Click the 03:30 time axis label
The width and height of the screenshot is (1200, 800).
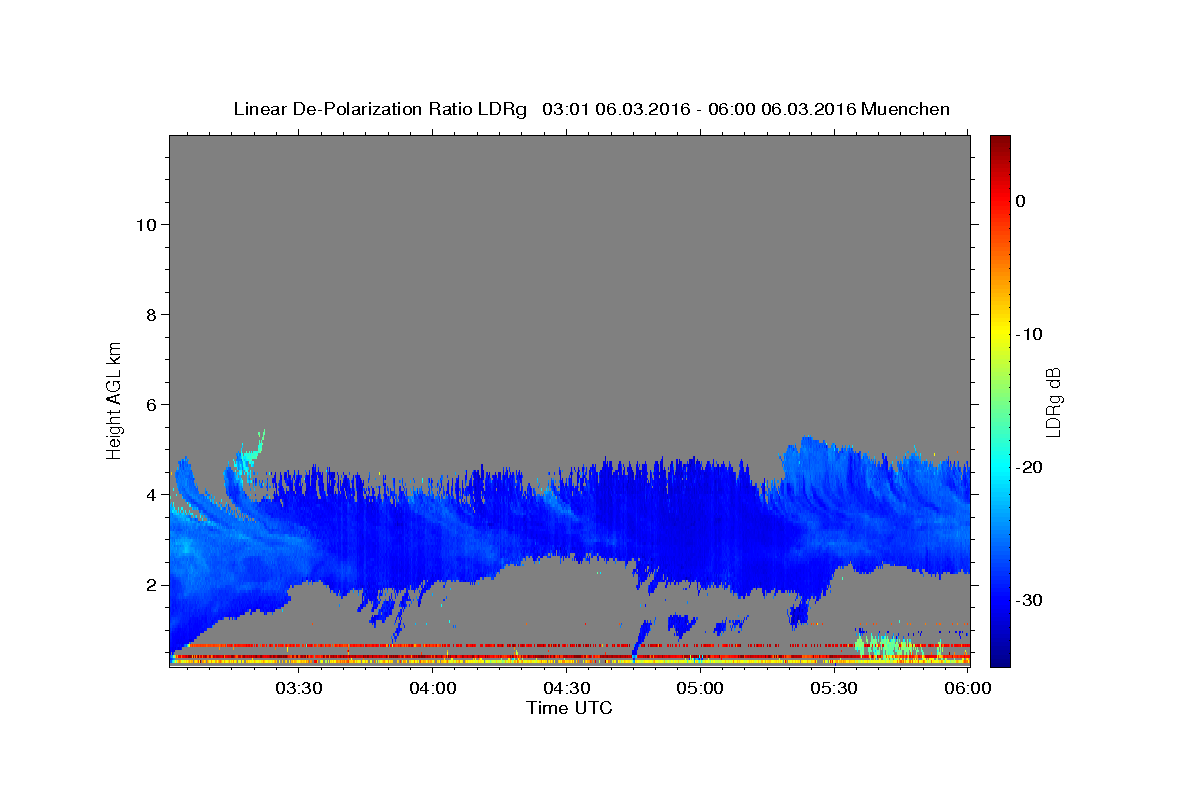click(x=299, y=690)
